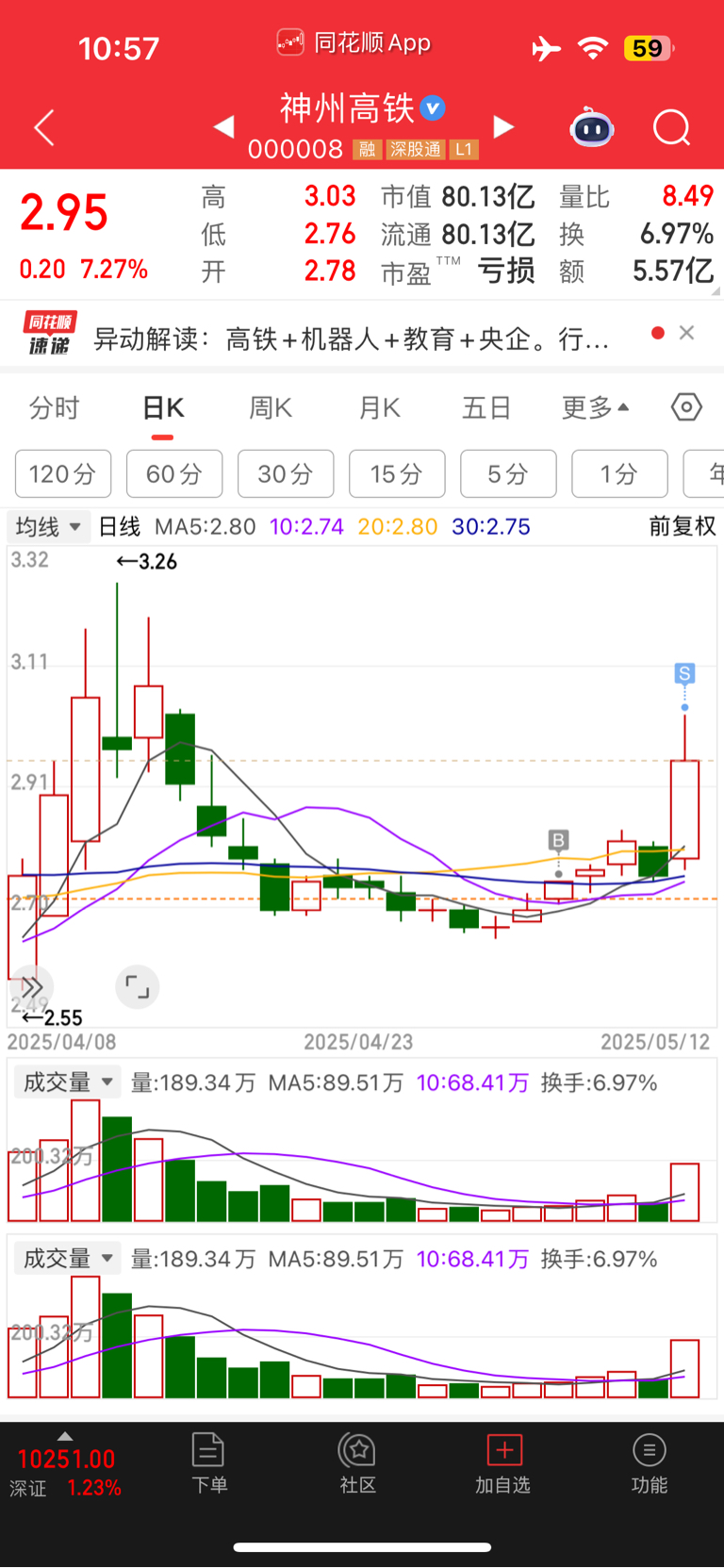Tap 同花顺 App return label
The image size is (724, 1568).
[x=354, y=42]
